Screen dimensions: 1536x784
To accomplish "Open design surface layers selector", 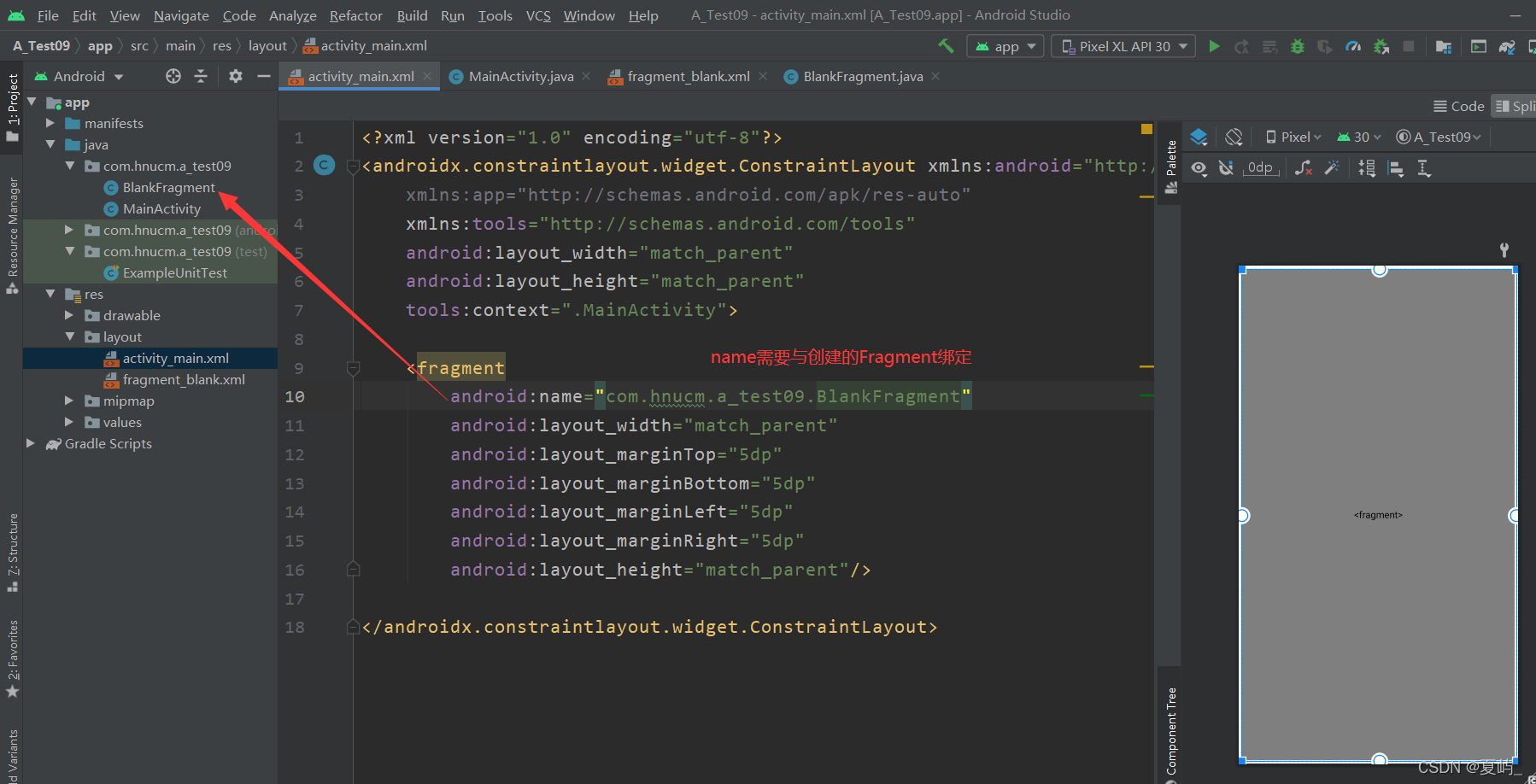I will (x=1199, y=137).
